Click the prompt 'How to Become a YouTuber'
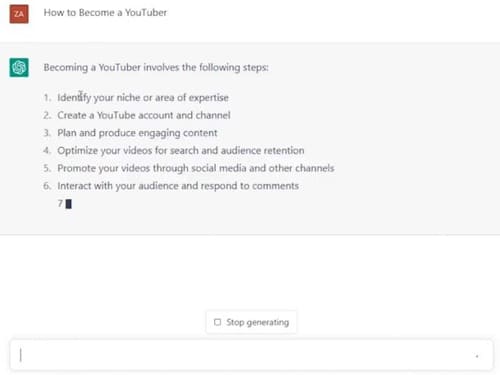 click(105, 13)
